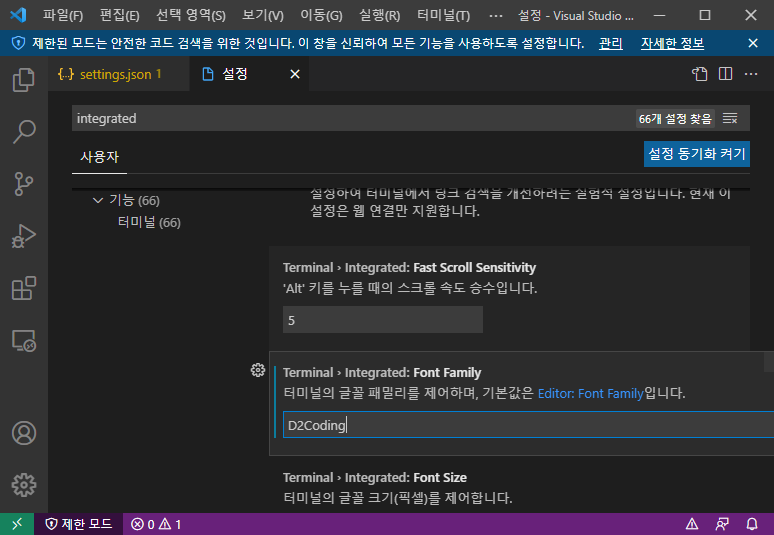Click Open Settings (JSON) icon in editor toolbar
This screenshot has height=535, width=774.
(x=699, y=74)
